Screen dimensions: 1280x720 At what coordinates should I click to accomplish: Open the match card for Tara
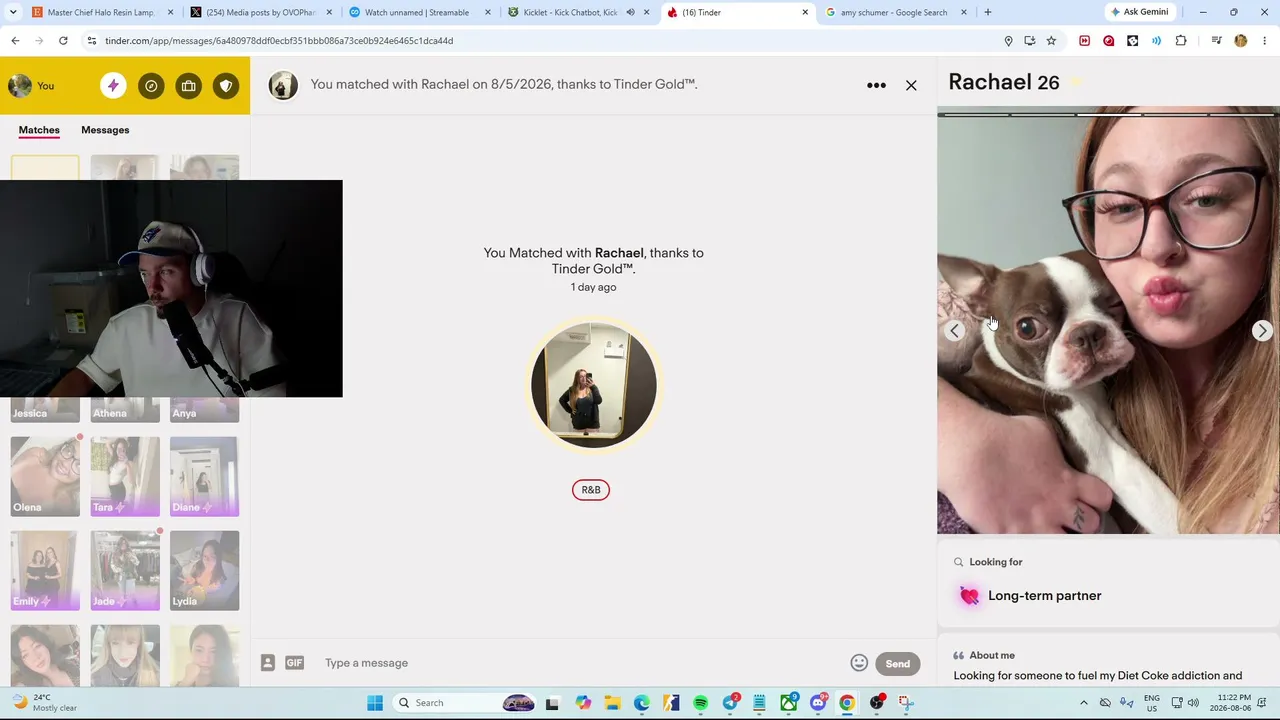point(125,476)
